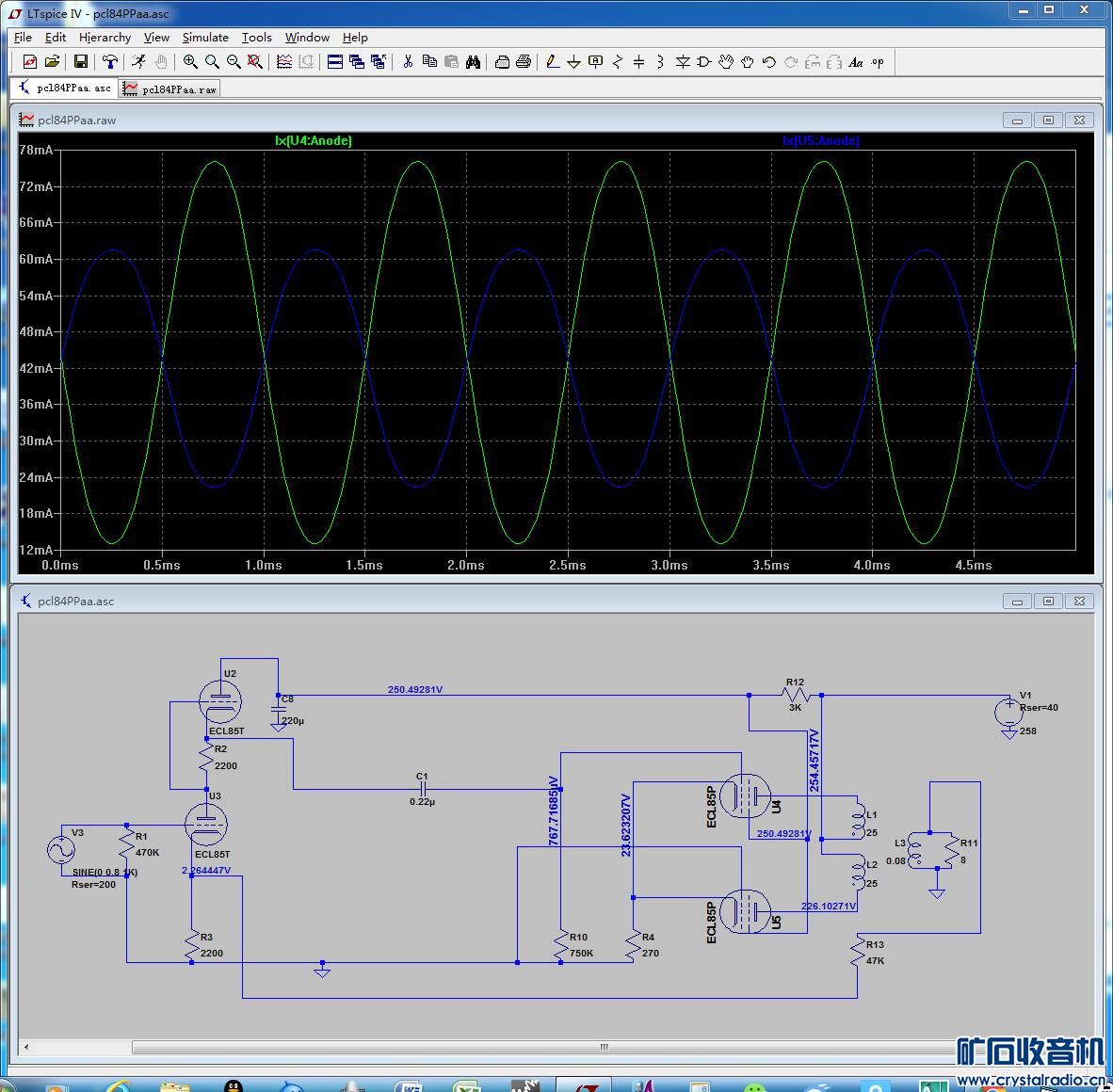Select the Draw Wire pencil tool
The height and width of the screenshot is (1092, 1113).
point(552,62)
